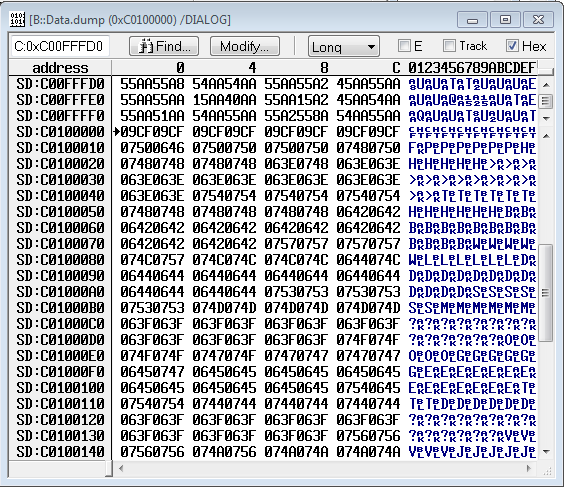Screen dimensions: 564x487
Task: Click the vertical scrollbar up arrow at top
Action: 546,85
